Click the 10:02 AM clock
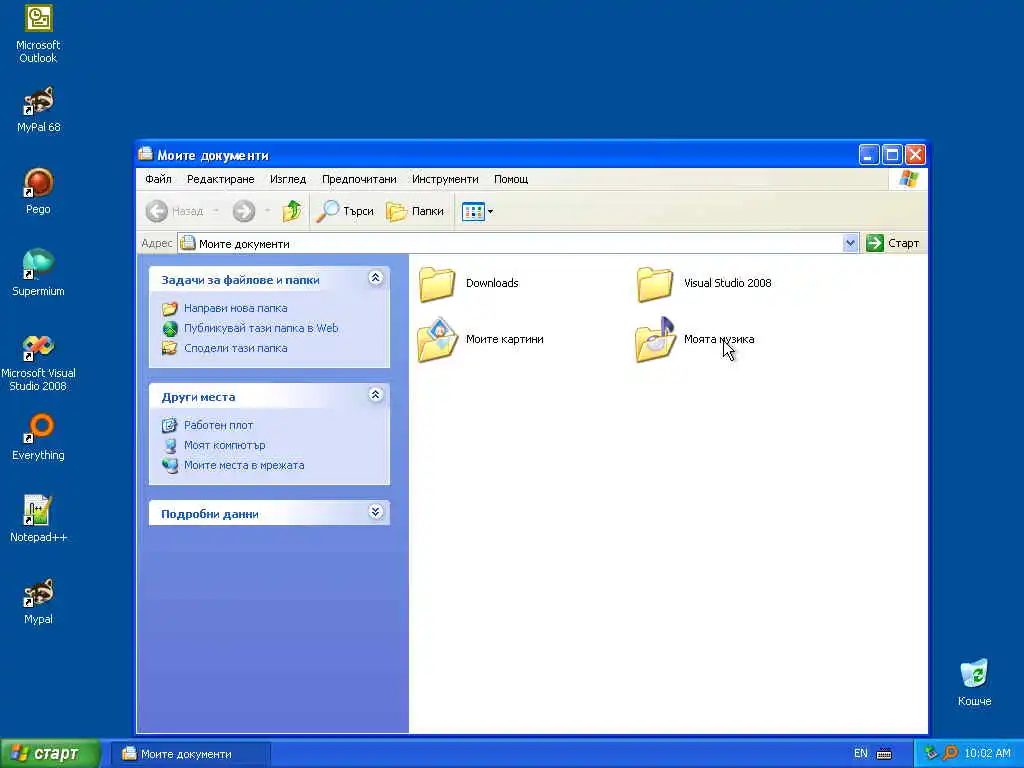This screenshot has width=1024, height=768. coord(987,754)
